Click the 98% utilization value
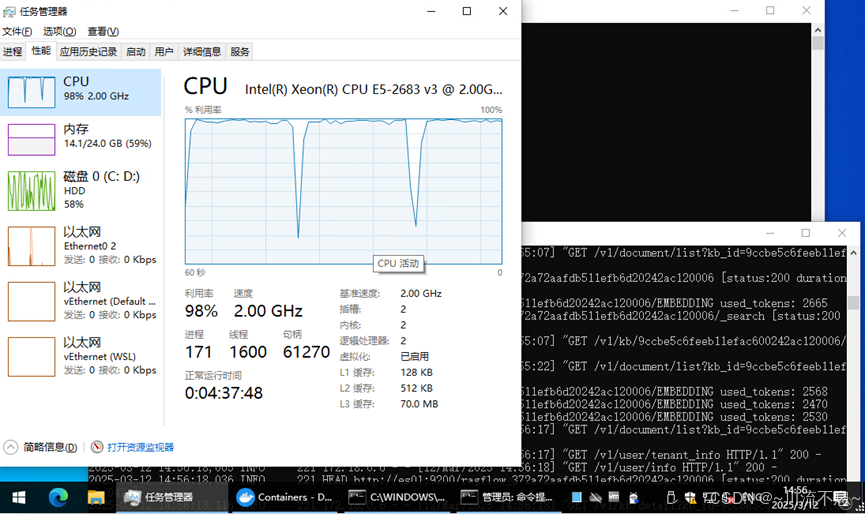This screenshot has height=514, width=865. (201, 311)
